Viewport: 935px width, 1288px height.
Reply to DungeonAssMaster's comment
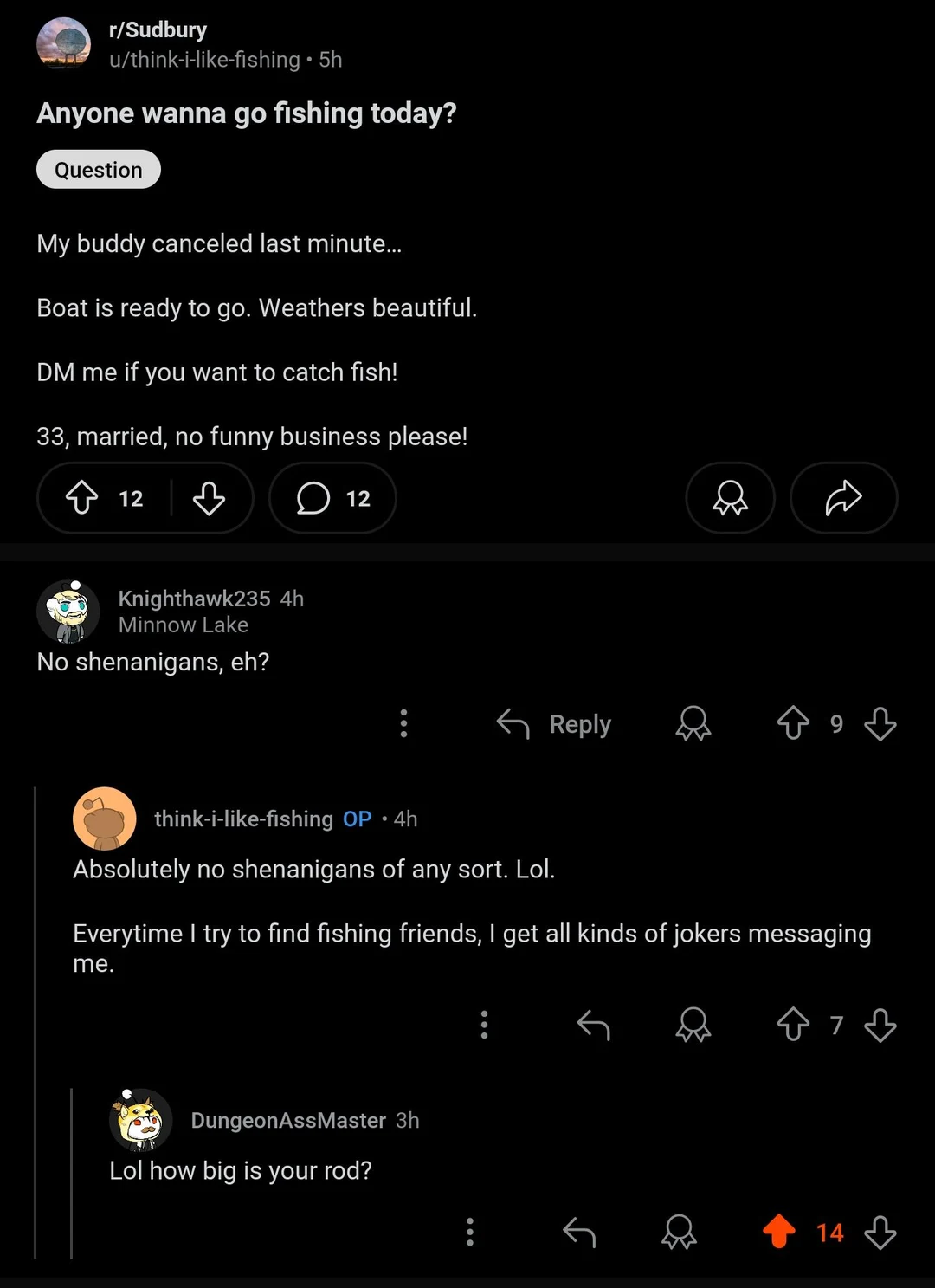click(x=579, y=1232)
